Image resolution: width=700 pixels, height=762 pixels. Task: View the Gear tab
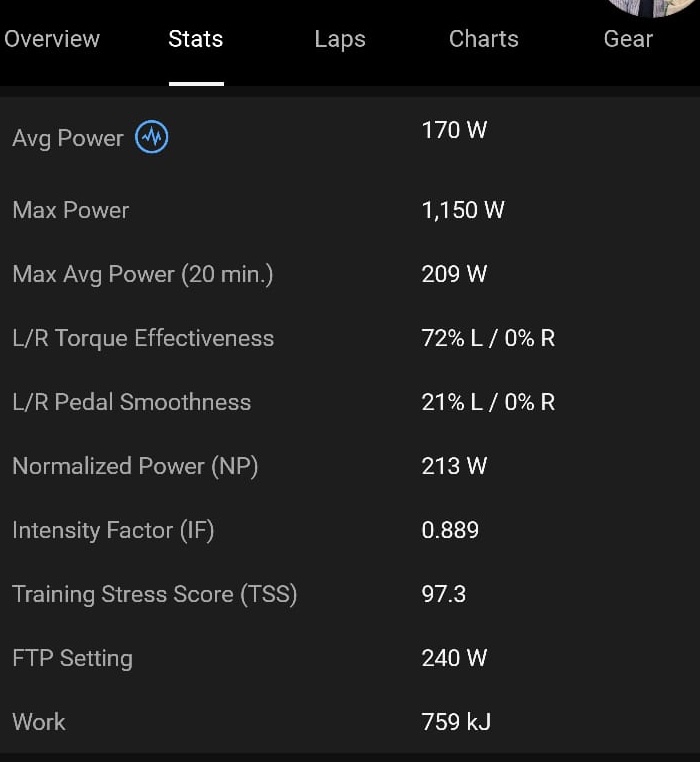(x=628, y=39)
